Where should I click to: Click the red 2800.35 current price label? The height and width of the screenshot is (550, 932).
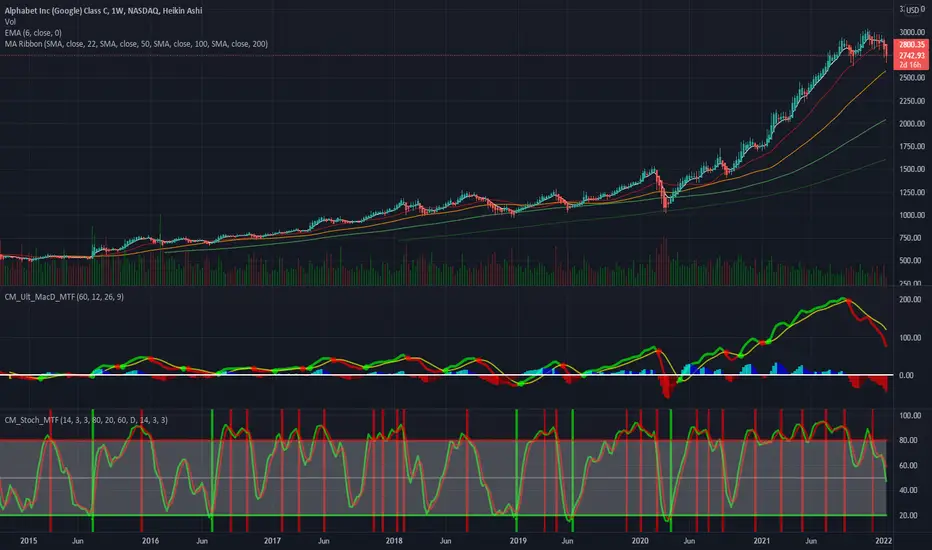pyautogui.click(x=911, y=45)
